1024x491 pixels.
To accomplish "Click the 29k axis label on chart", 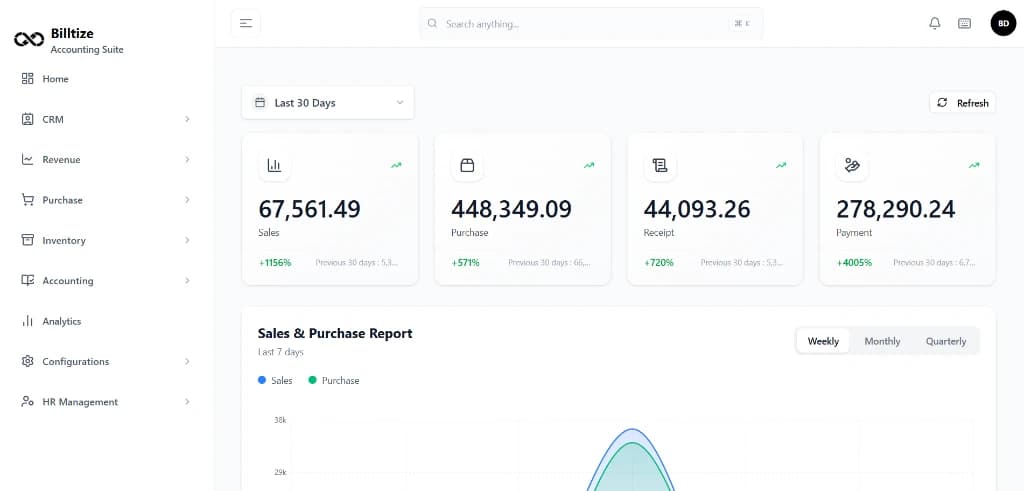I will coord(280,472).
